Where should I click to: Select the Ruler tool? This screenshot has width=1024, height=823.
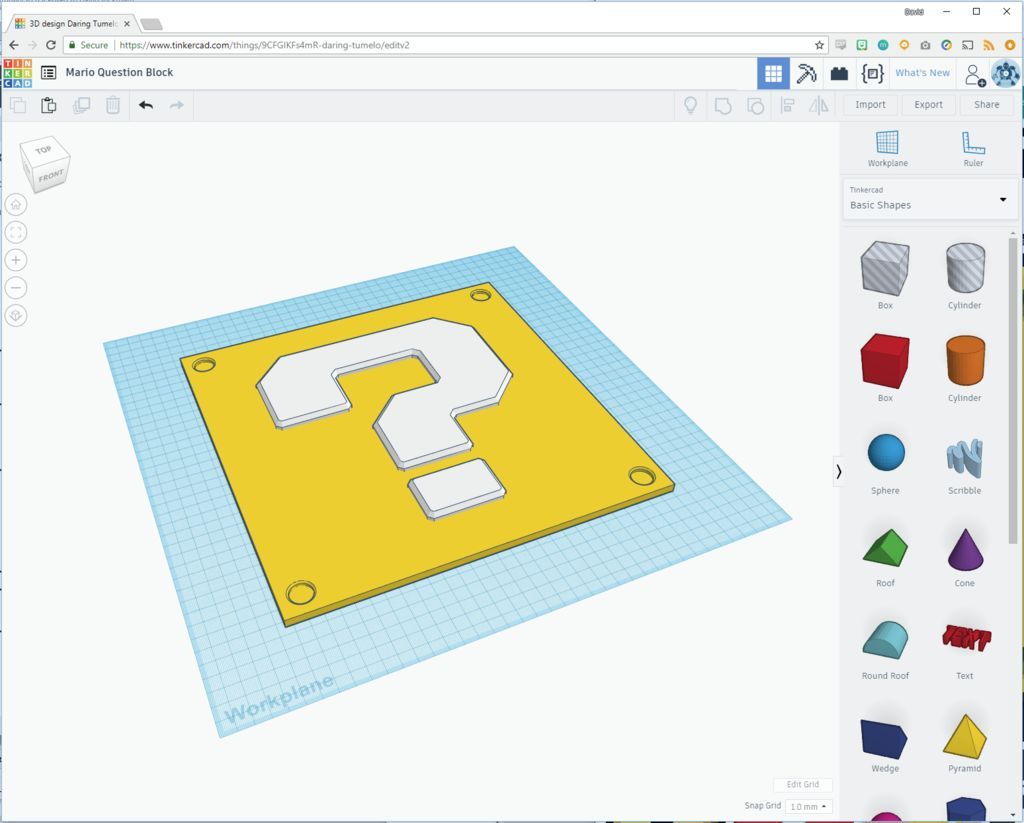pyautogui.click(x=973, y=149)
